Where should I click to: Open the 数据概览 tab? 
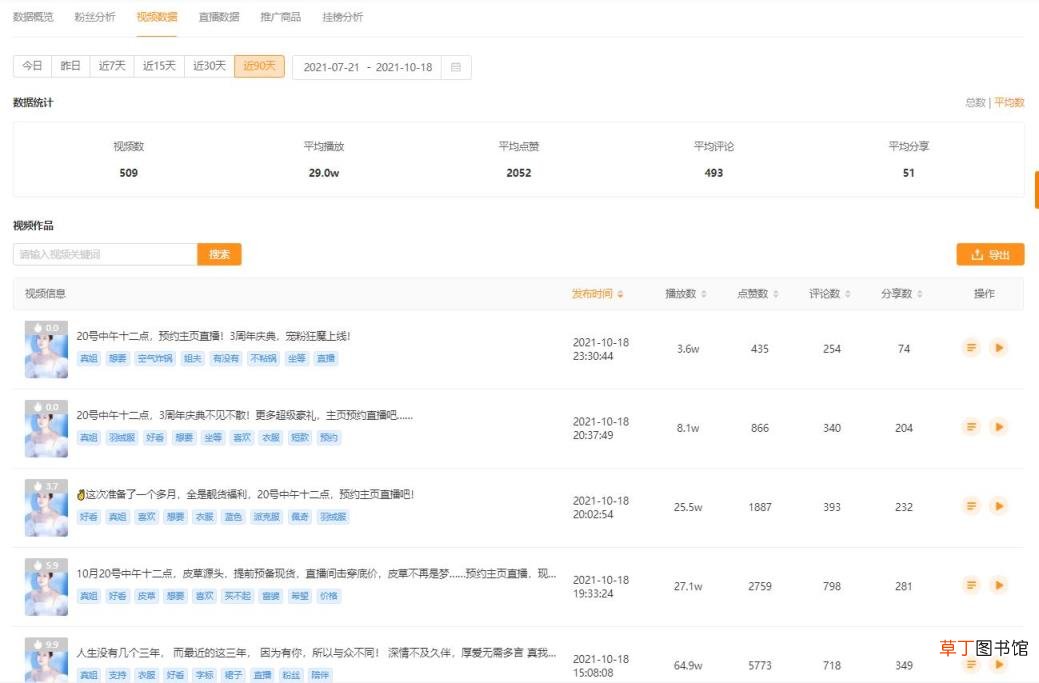point(33,17)
